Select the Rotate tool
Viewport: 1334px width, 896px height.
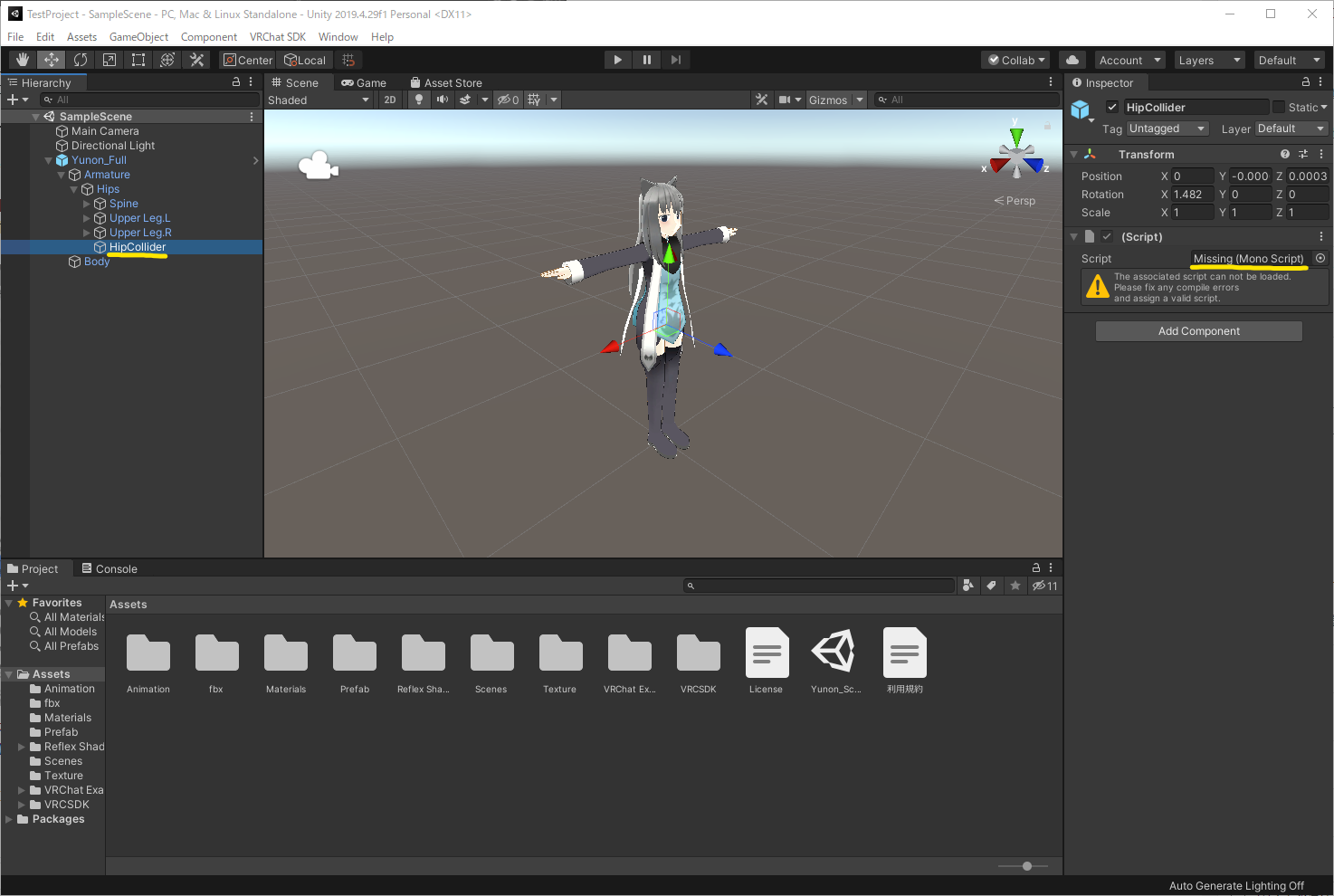coord(81,60)
